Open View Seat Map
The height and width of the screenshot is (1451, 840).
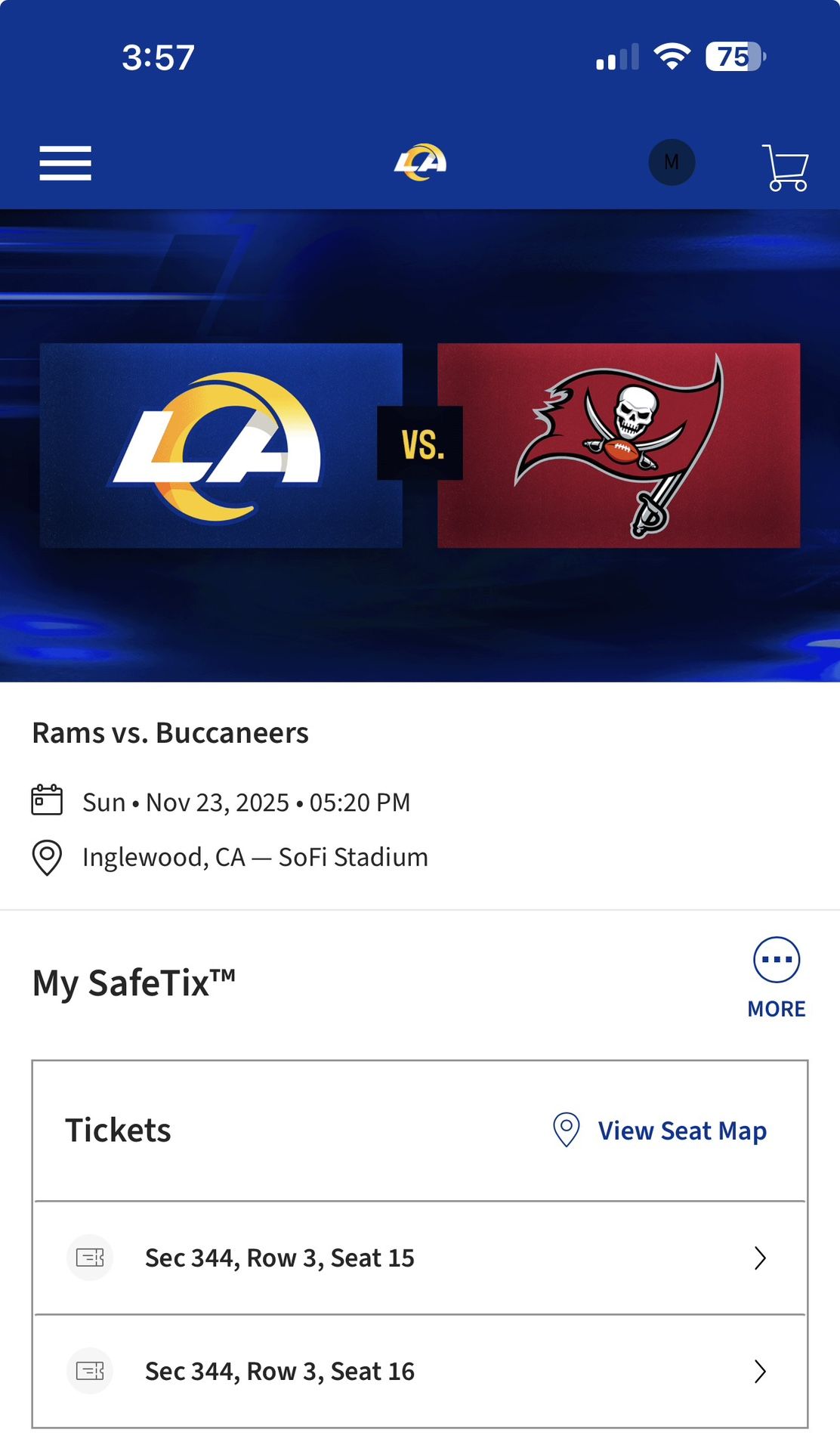pos(681,1131)
